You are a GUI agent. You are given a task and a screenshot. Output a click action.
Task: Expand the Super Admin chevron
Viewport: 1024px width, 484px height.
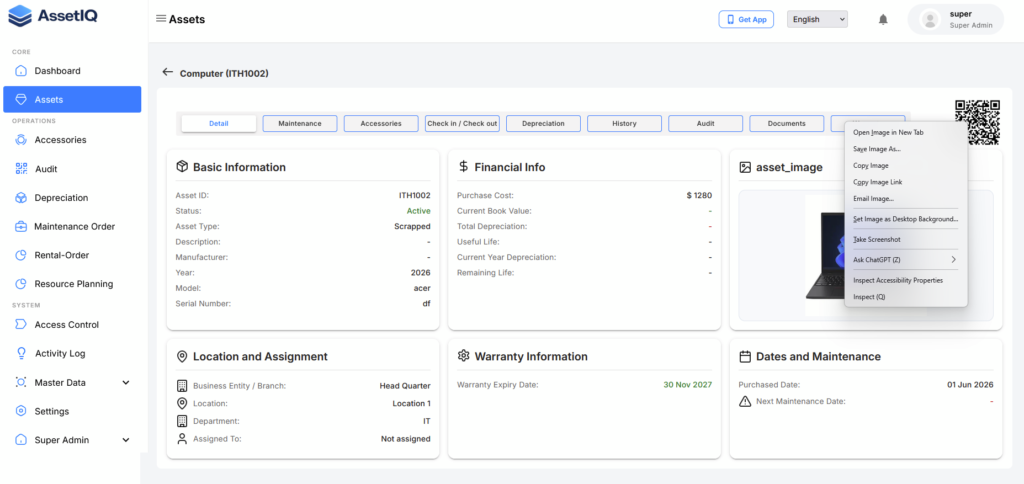coord(126,440)
